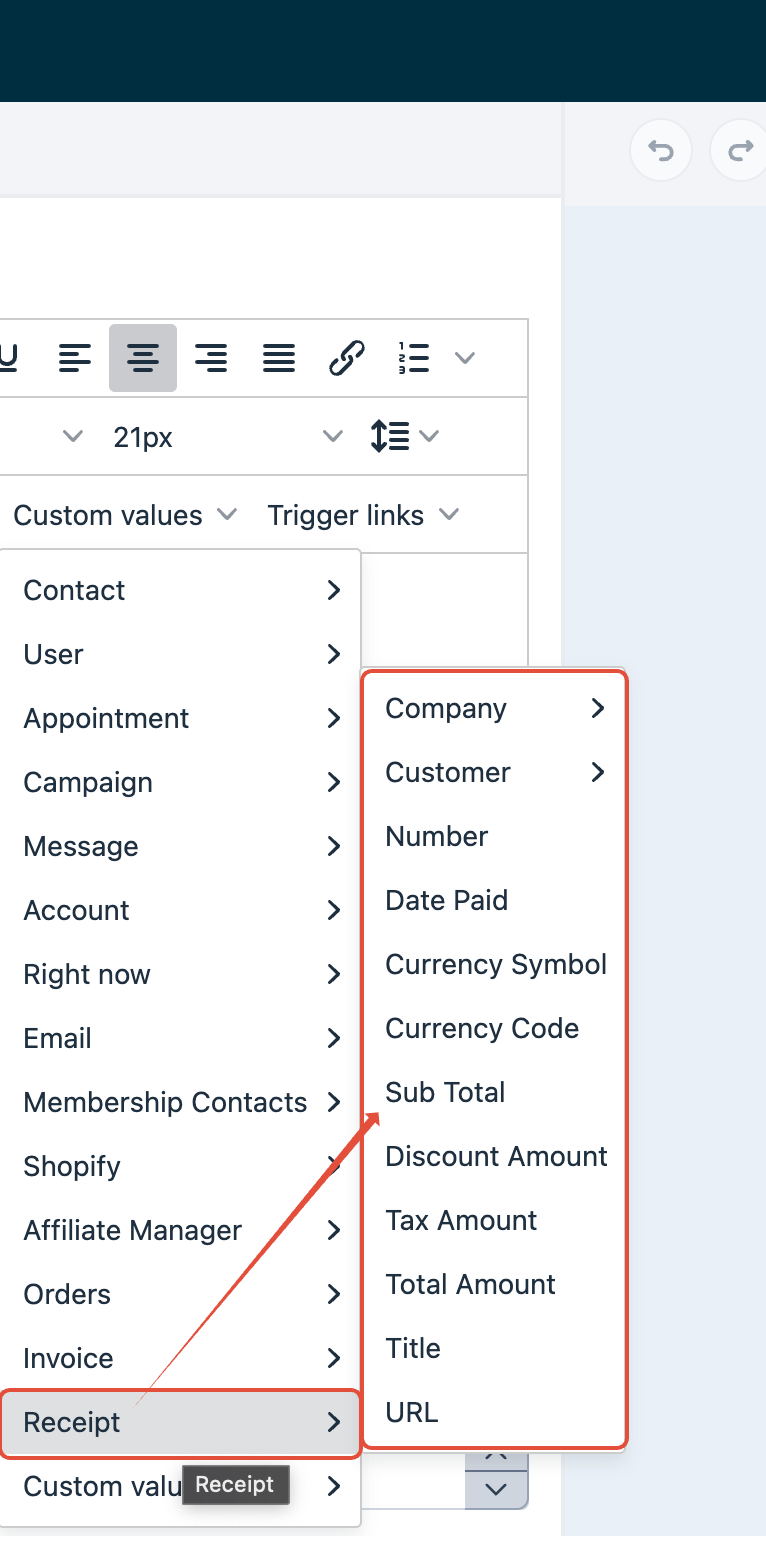Expand the Company submenu

(x=496, y=708)
